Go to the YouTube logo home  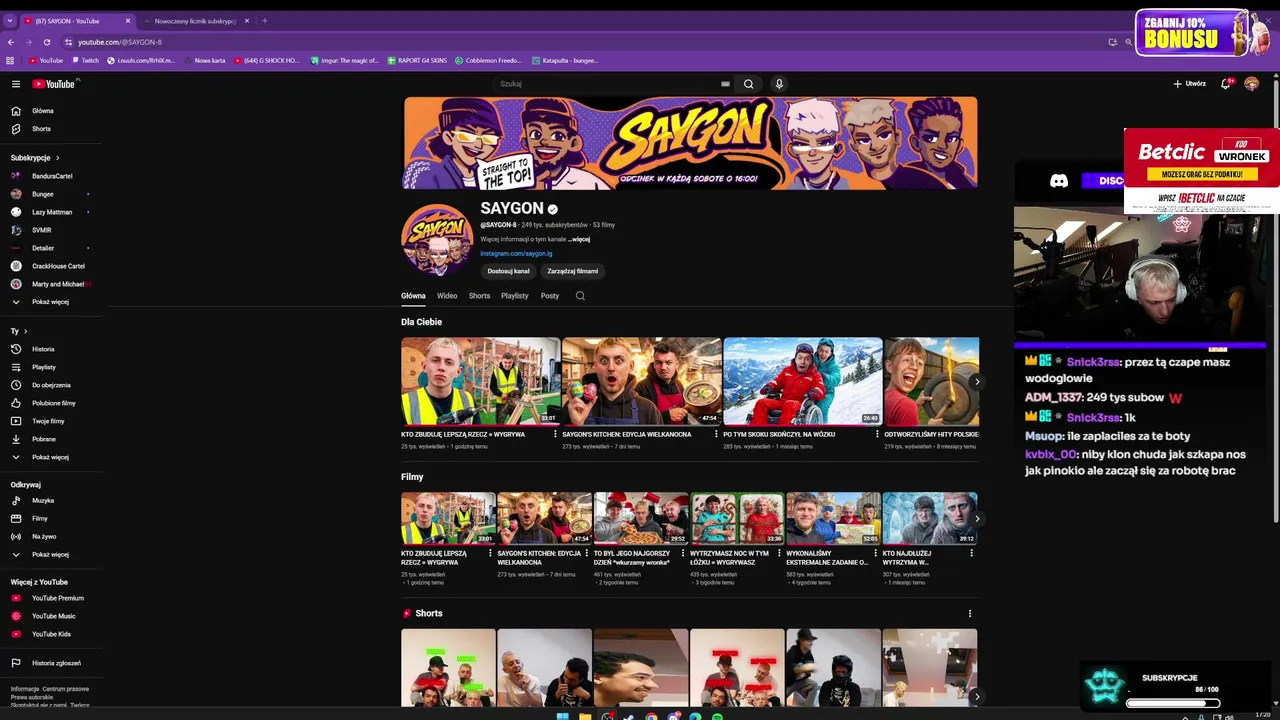54,84
